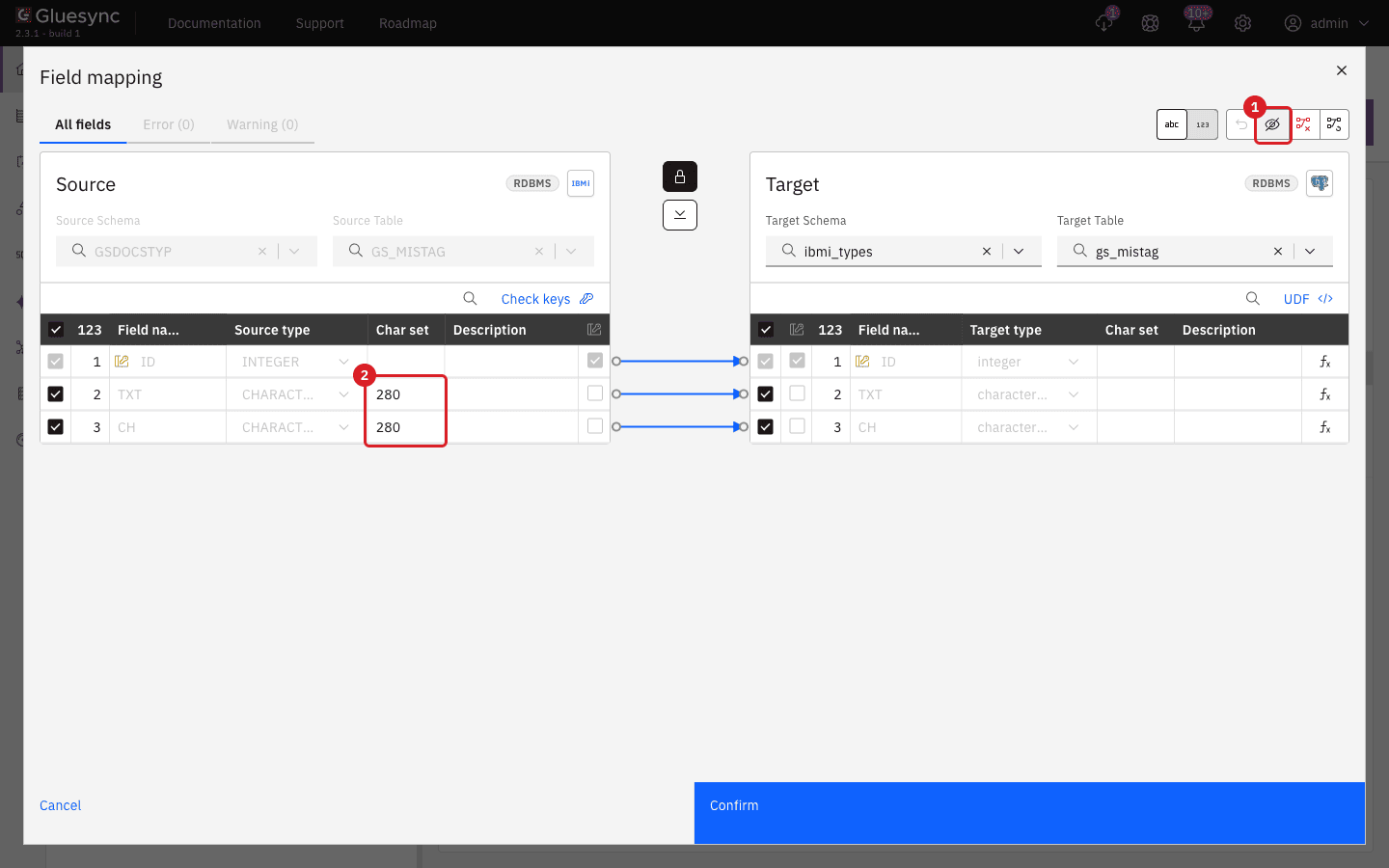Toggle the crossed-eye hide fields icon

(x=1272, y=124)
